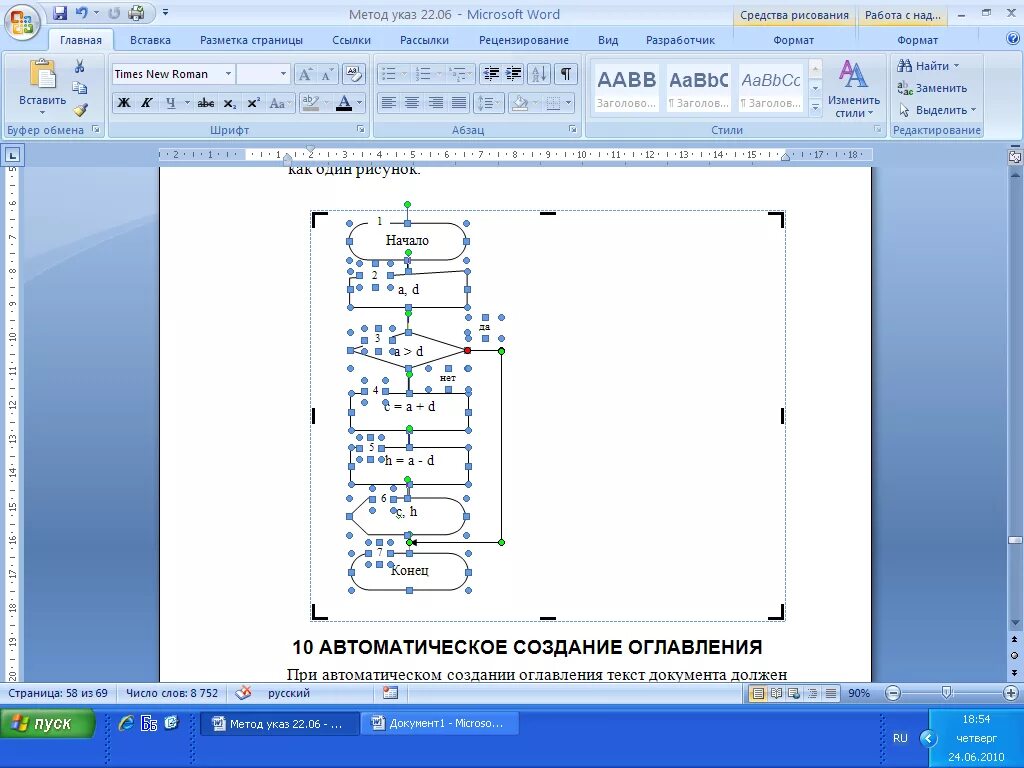Open the Разметка страницы tab

point(251,40)
